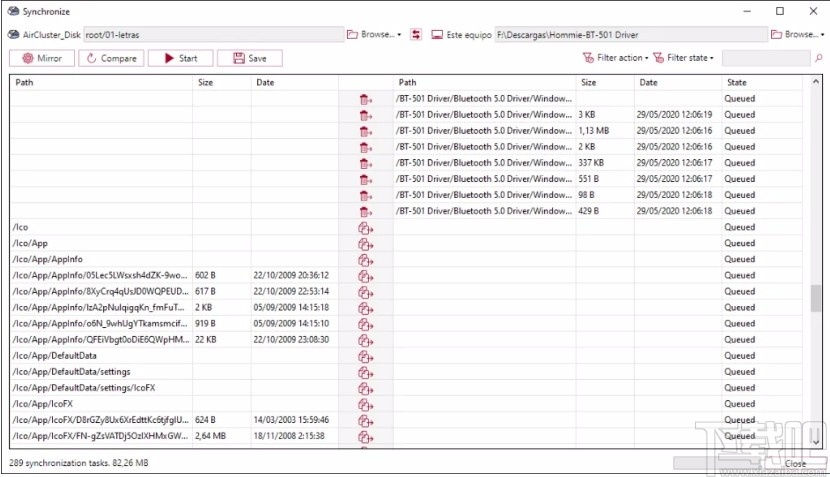Click Queued state in /Ico row
Screen dimensions: 830x477
739,227
